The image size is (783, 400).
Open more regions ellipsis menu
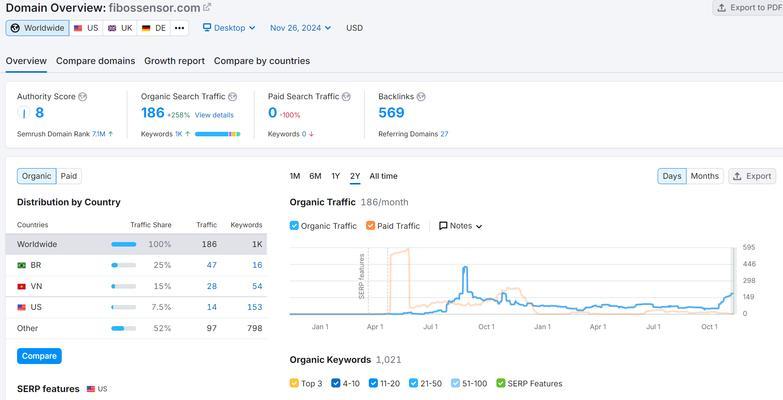pyautogui.click(x=180, y=28)
